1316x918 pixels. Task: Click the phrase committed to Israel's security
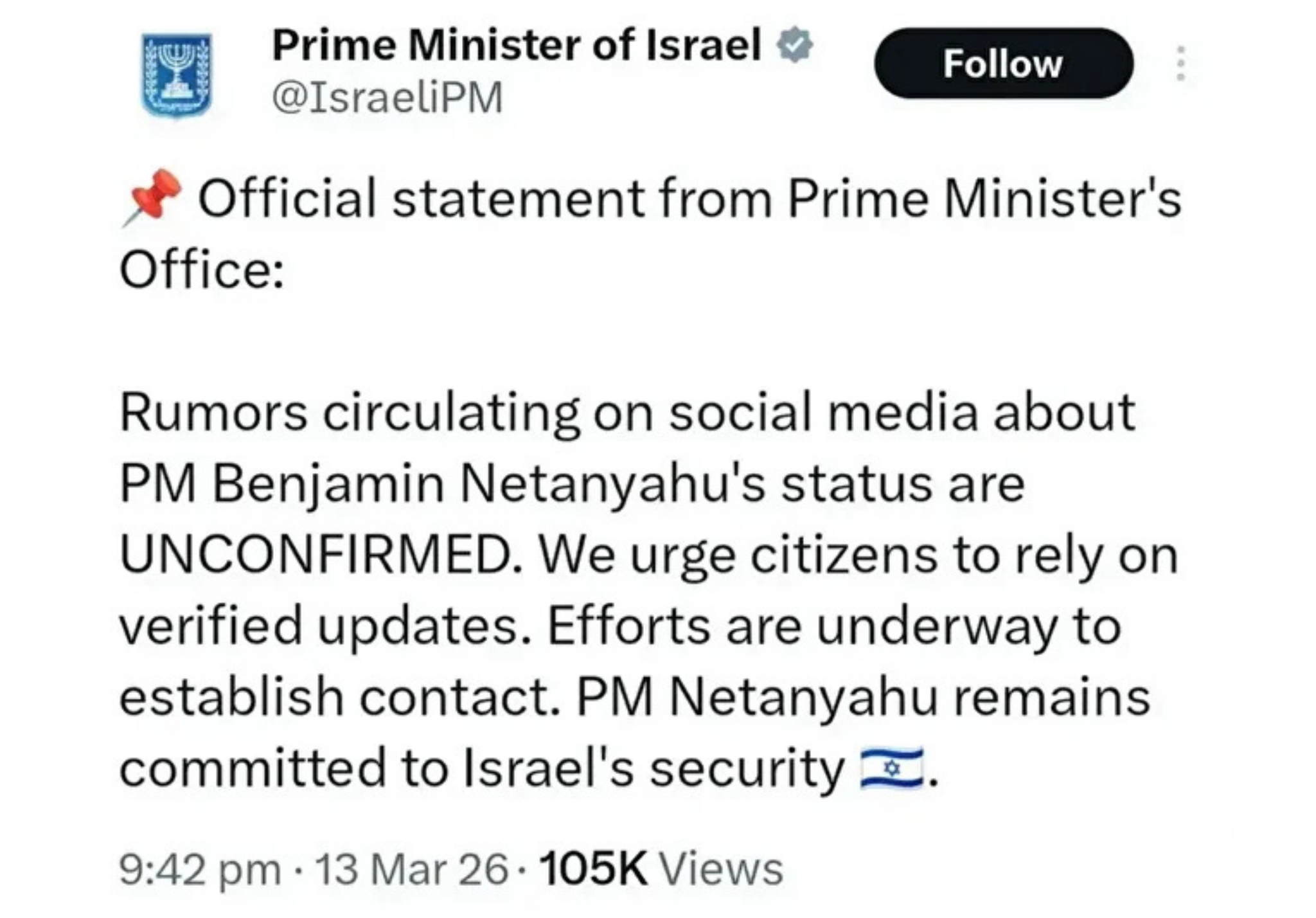point(482,769)
